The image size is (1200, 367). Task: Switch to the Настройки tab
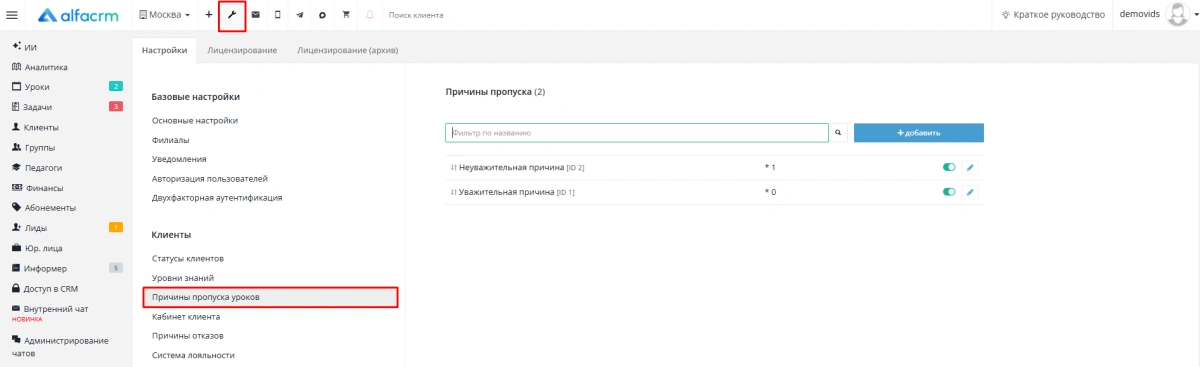pos(164,49)
